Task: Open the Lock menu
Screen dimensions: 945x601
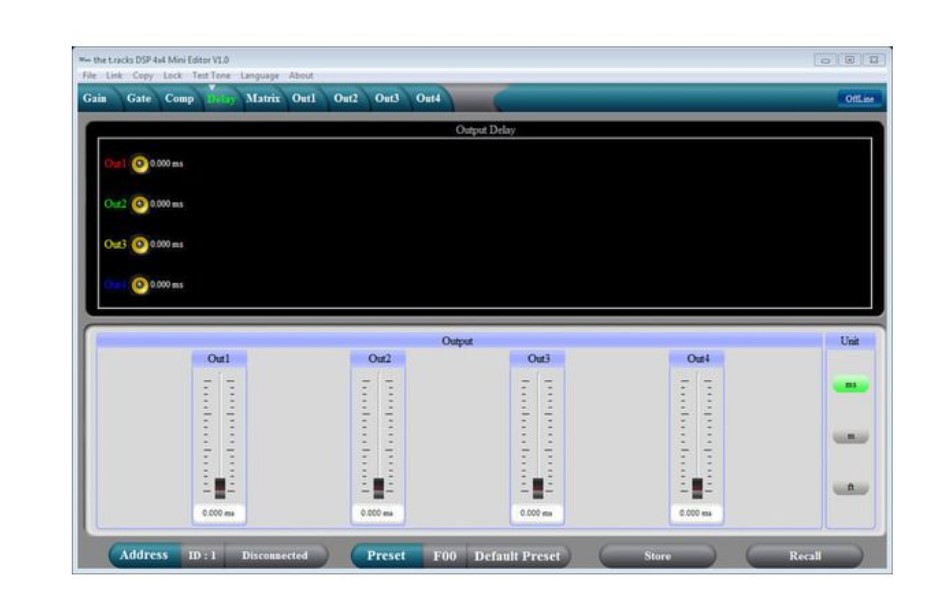Action: (x=172, y=75)
